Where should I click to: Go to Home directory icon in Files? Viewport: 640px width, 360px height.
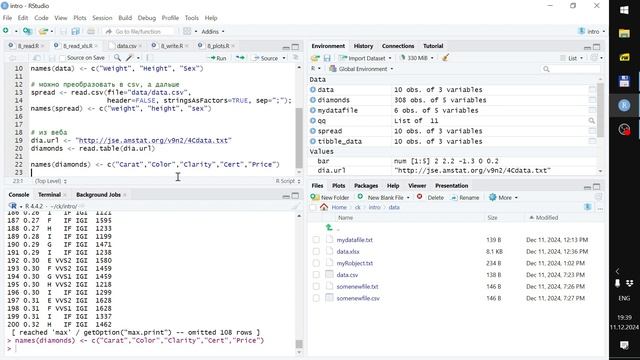coord(324,207)
